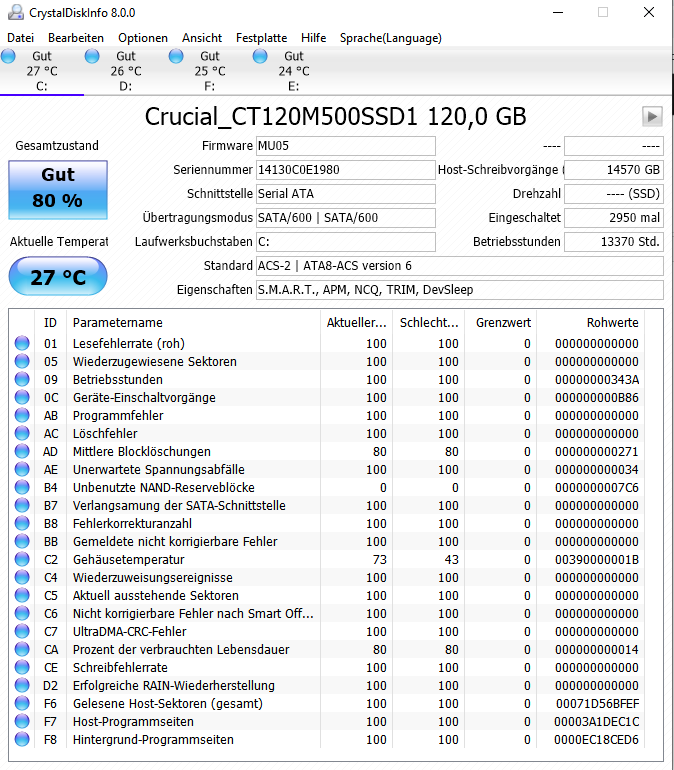The width and height of the screenshot is (674, 770).
Task: Click status orb for UltraDMA-CRC-Fehler
Action: (22, 632)
